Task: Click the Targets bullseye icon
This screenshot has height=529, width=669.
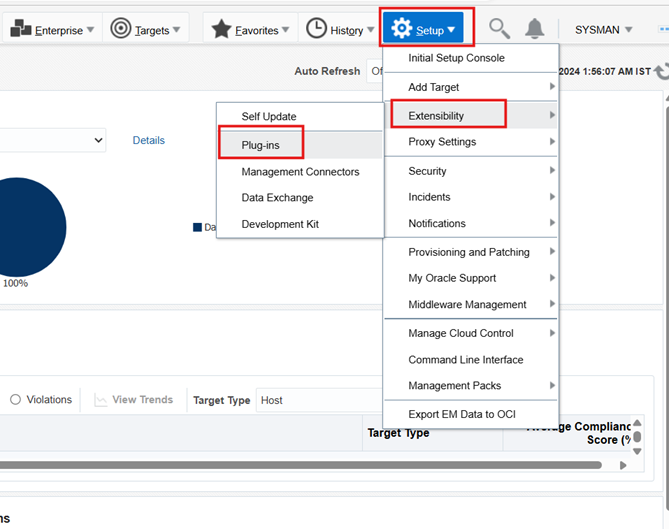Action: (x=120, y=29)
